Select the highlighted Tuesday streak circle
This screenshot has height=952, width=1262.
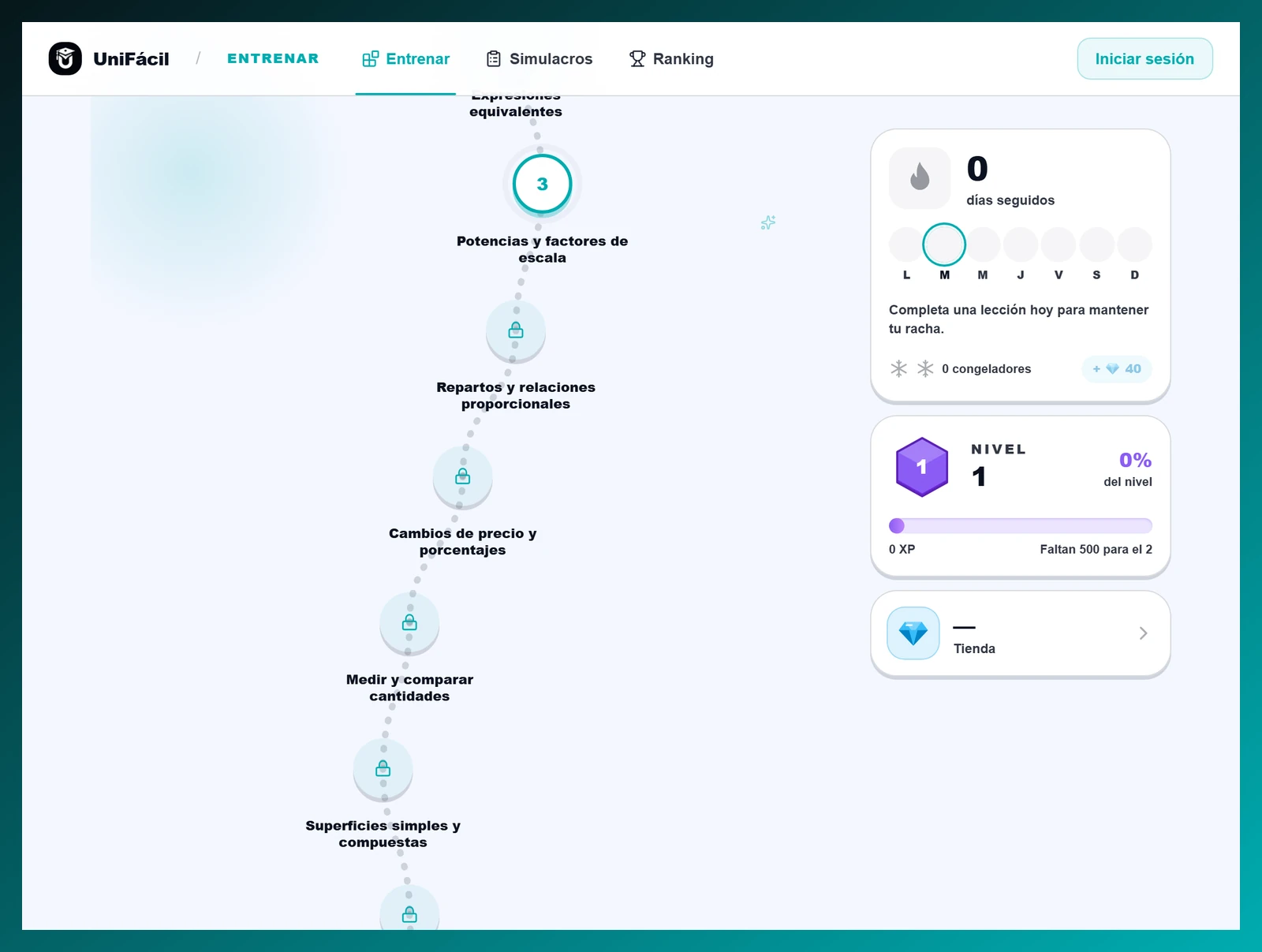944,245
